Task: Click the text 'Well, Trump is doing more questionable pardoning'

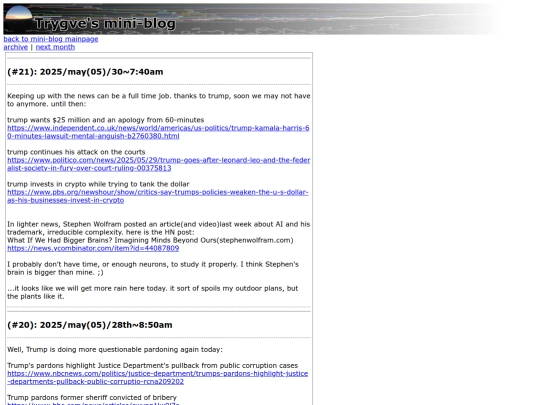Action: [x=115, y=350]
